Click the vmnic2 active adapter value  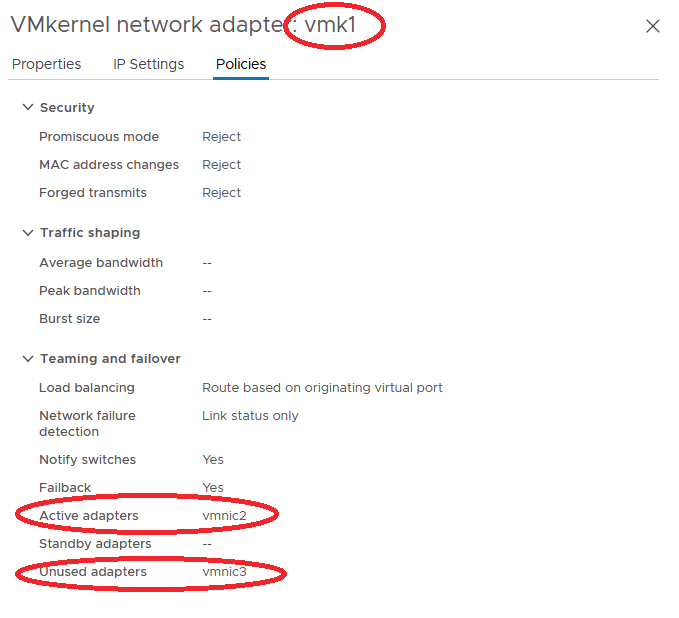click(224, 516)
